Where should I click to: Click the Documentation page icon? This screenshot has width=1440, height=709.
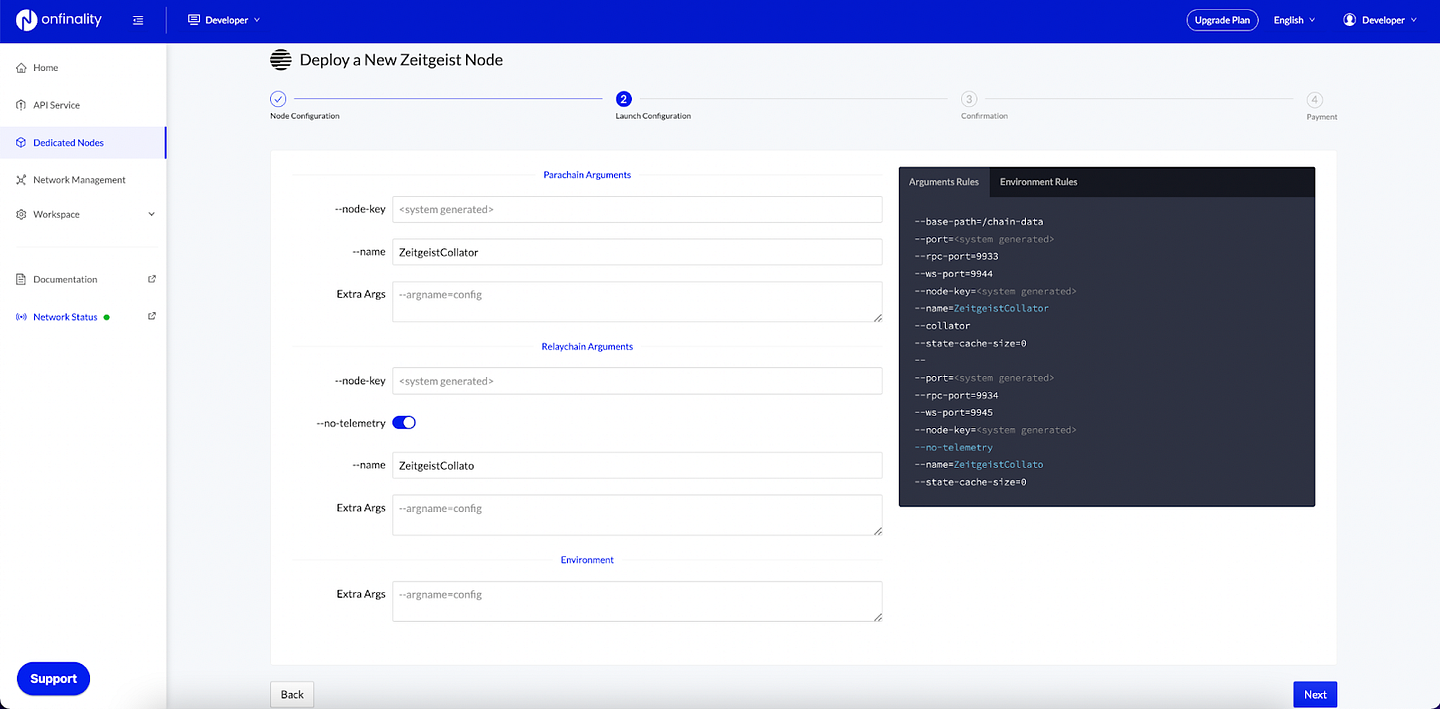22,279
